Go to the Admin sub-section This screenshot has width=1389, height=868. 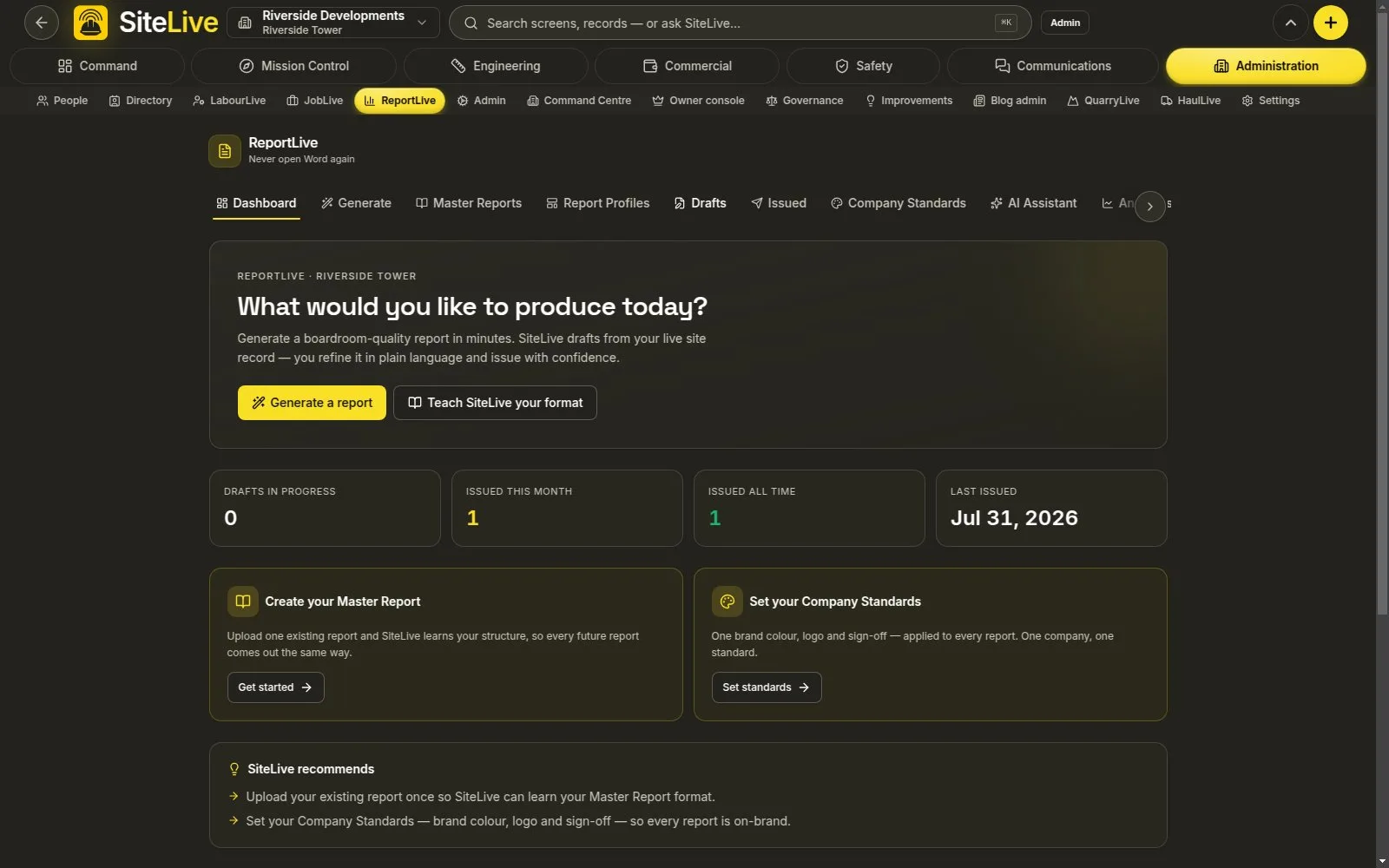coord(482,101)
